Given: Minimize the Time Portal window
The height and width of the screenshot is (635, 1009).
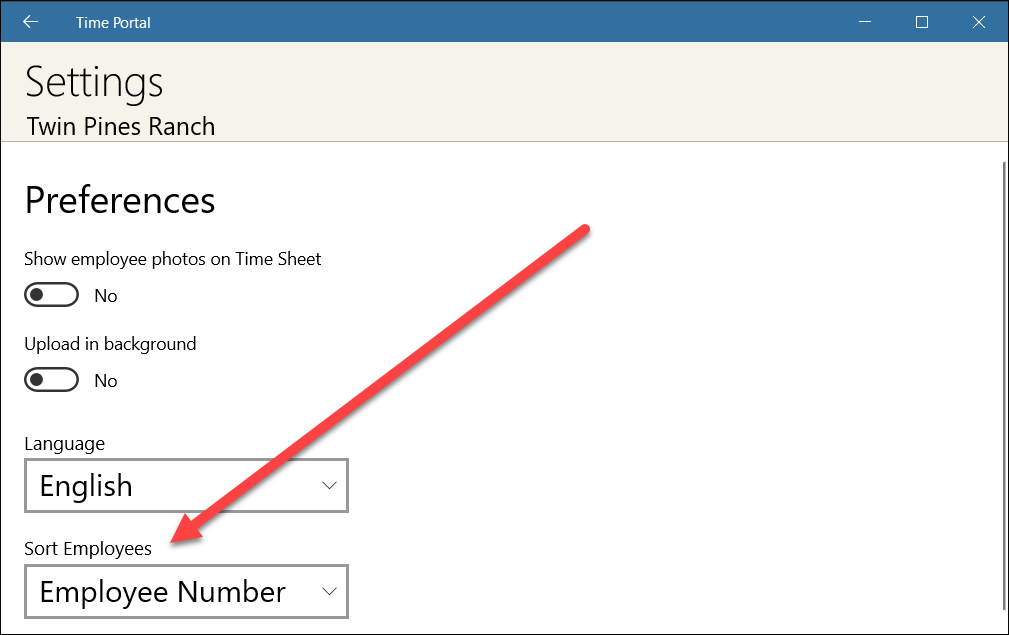Looking at the screenshot, I should (x=865, y=22).
